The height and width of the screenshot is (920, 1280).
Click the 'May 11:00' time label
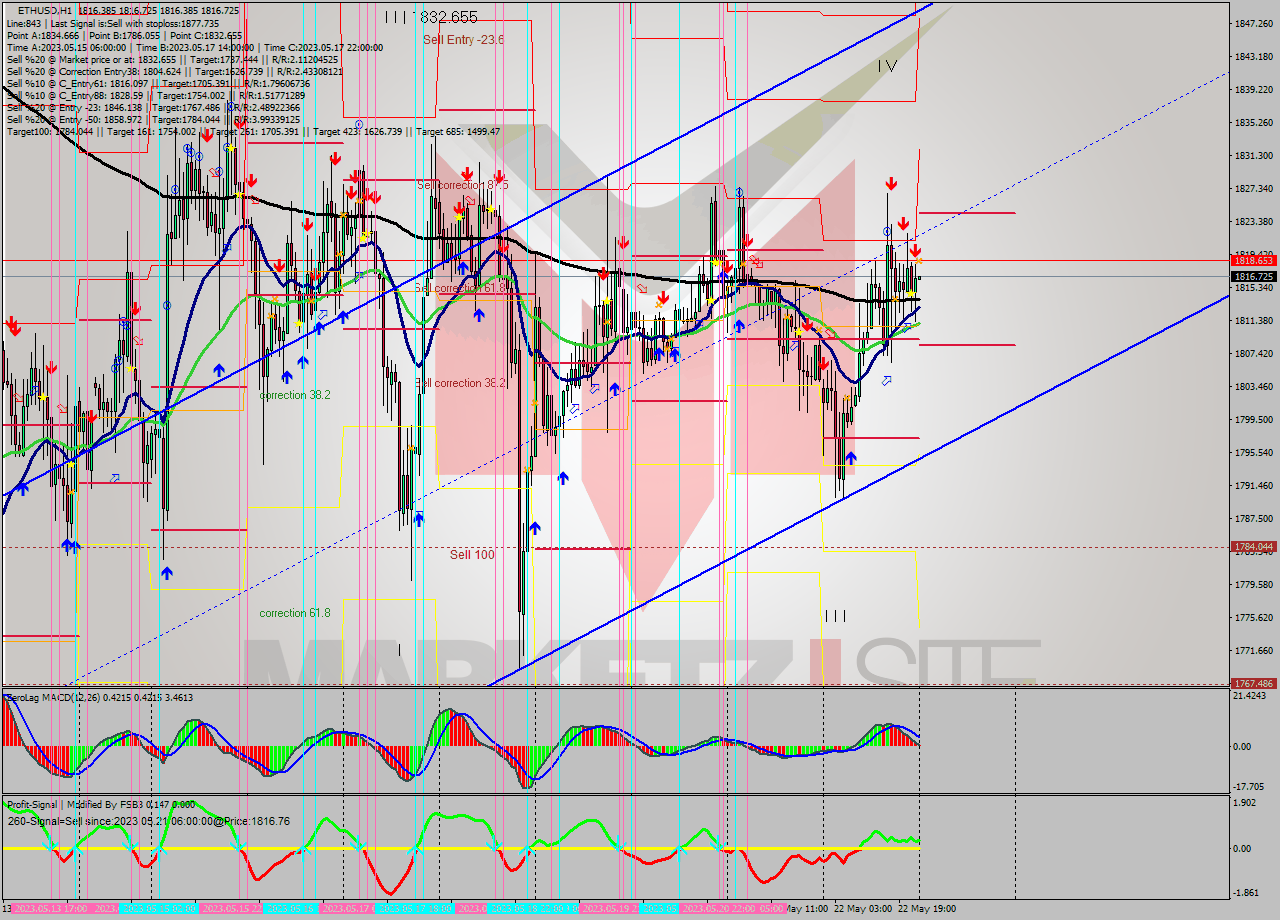tap(808, 909)
